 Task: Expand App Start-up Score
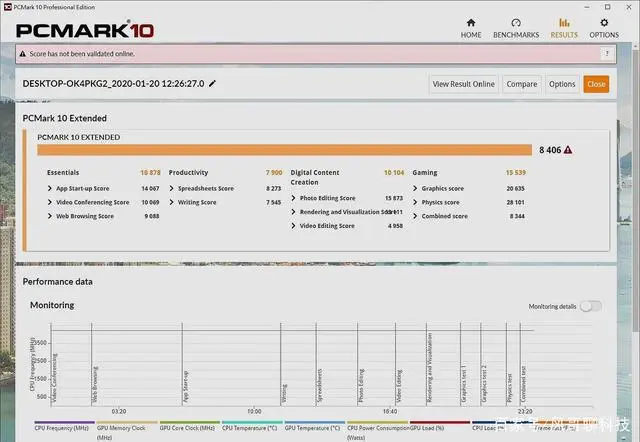pyautogui.click(x=50, y=188)
